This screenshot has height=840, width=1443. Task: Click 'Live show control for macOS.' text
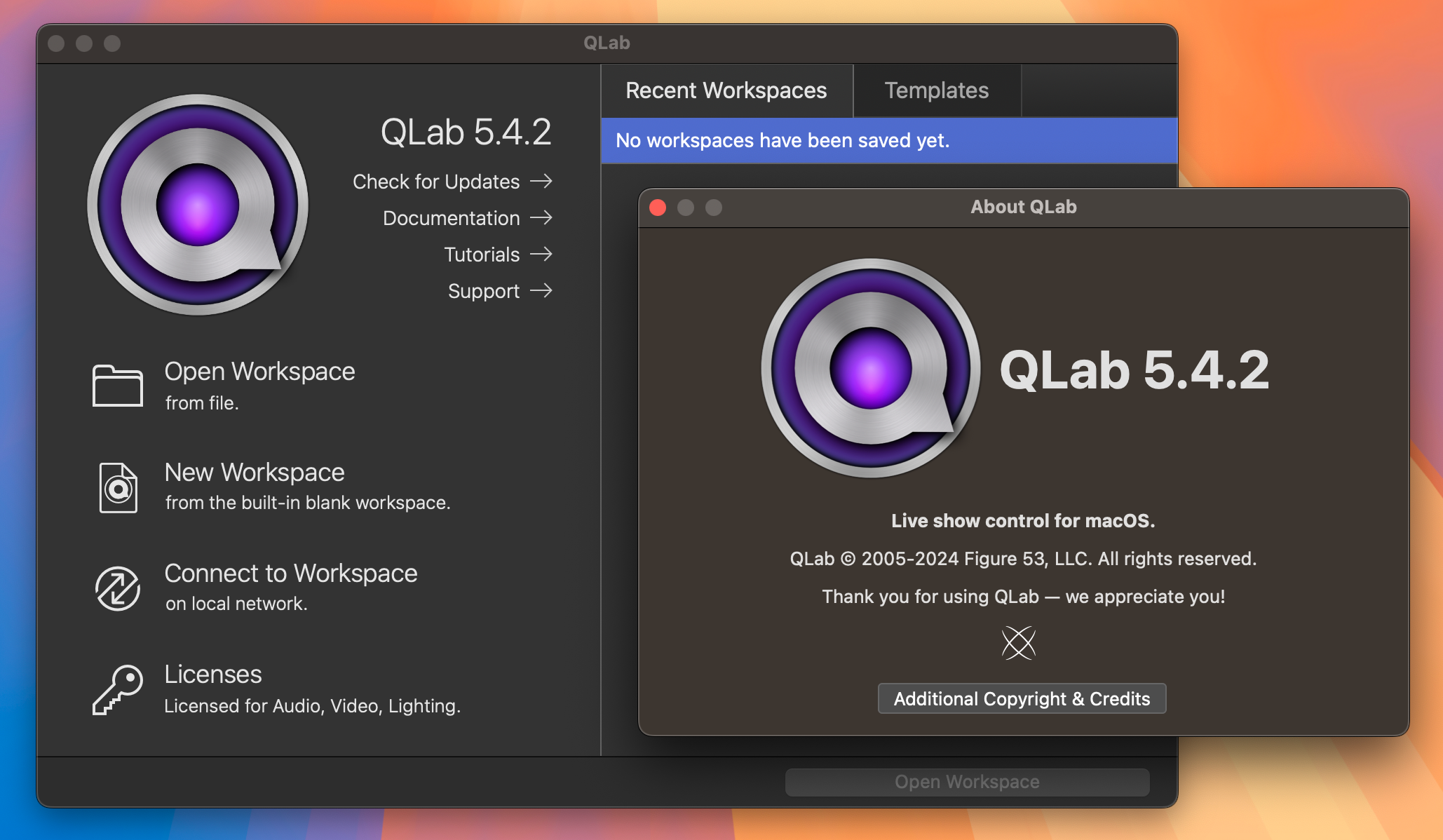pos(1023,521)
